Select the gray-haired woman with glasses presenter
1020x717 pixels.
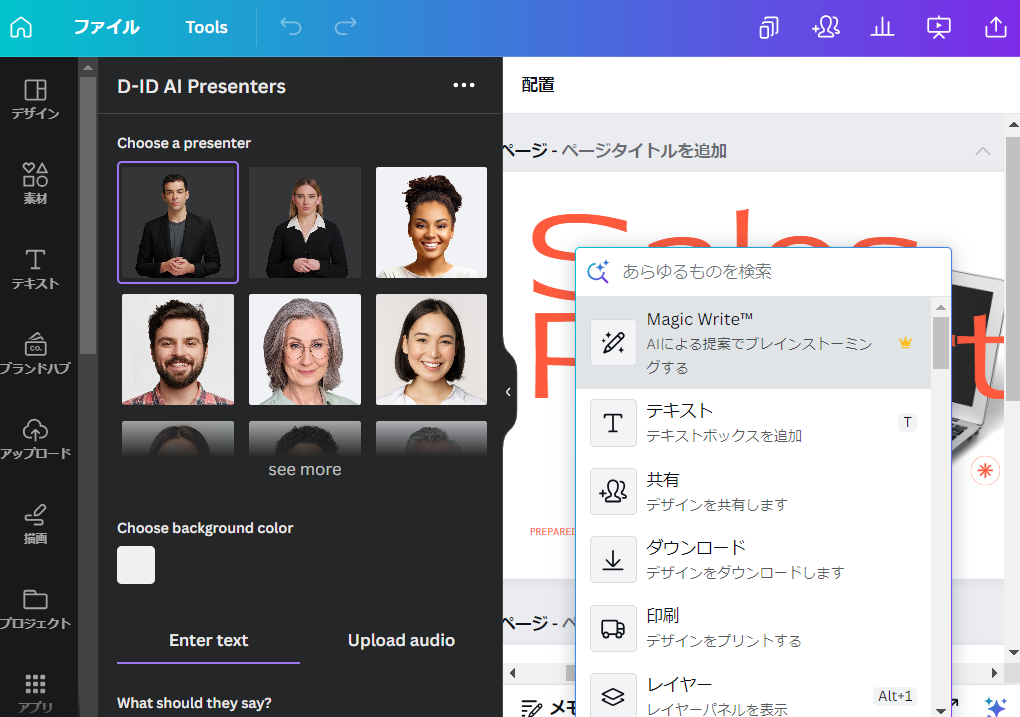pos(304,349)
